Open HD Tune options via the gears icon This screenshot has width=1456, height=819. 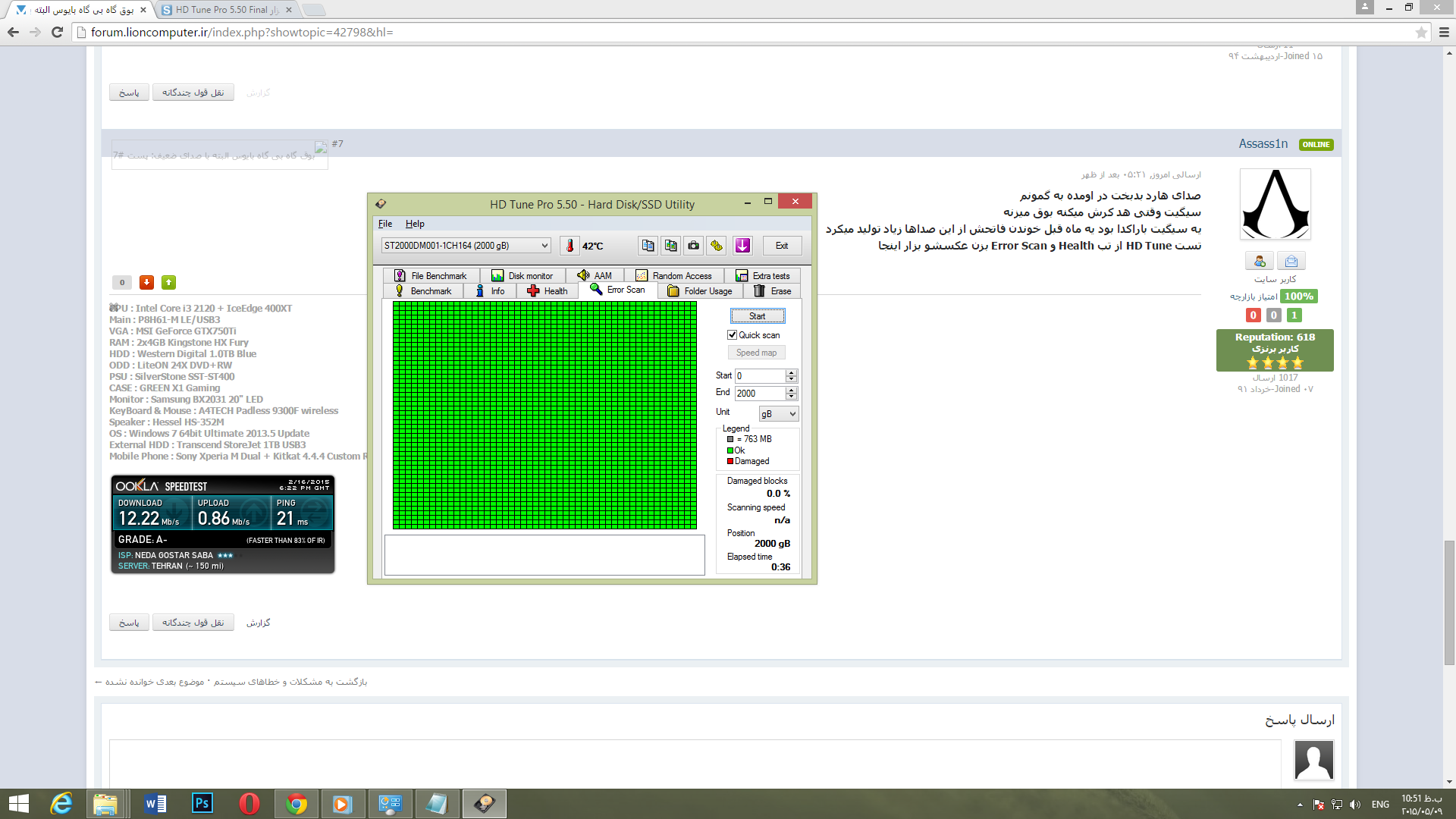click(716, 246)
